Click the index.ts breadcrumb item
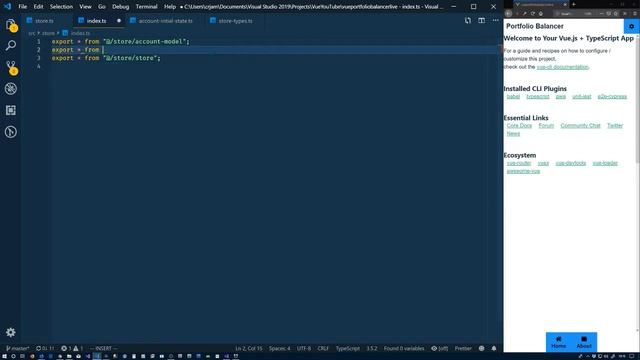This screenshot has width=640, height=360. pos(76,33)
